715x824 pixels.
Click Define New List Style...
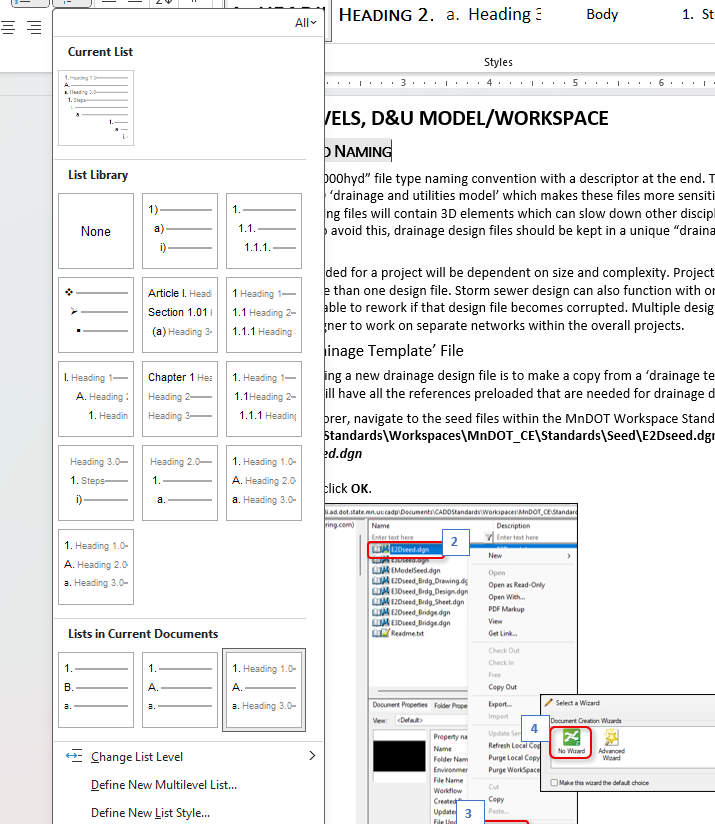click(150, 812)
